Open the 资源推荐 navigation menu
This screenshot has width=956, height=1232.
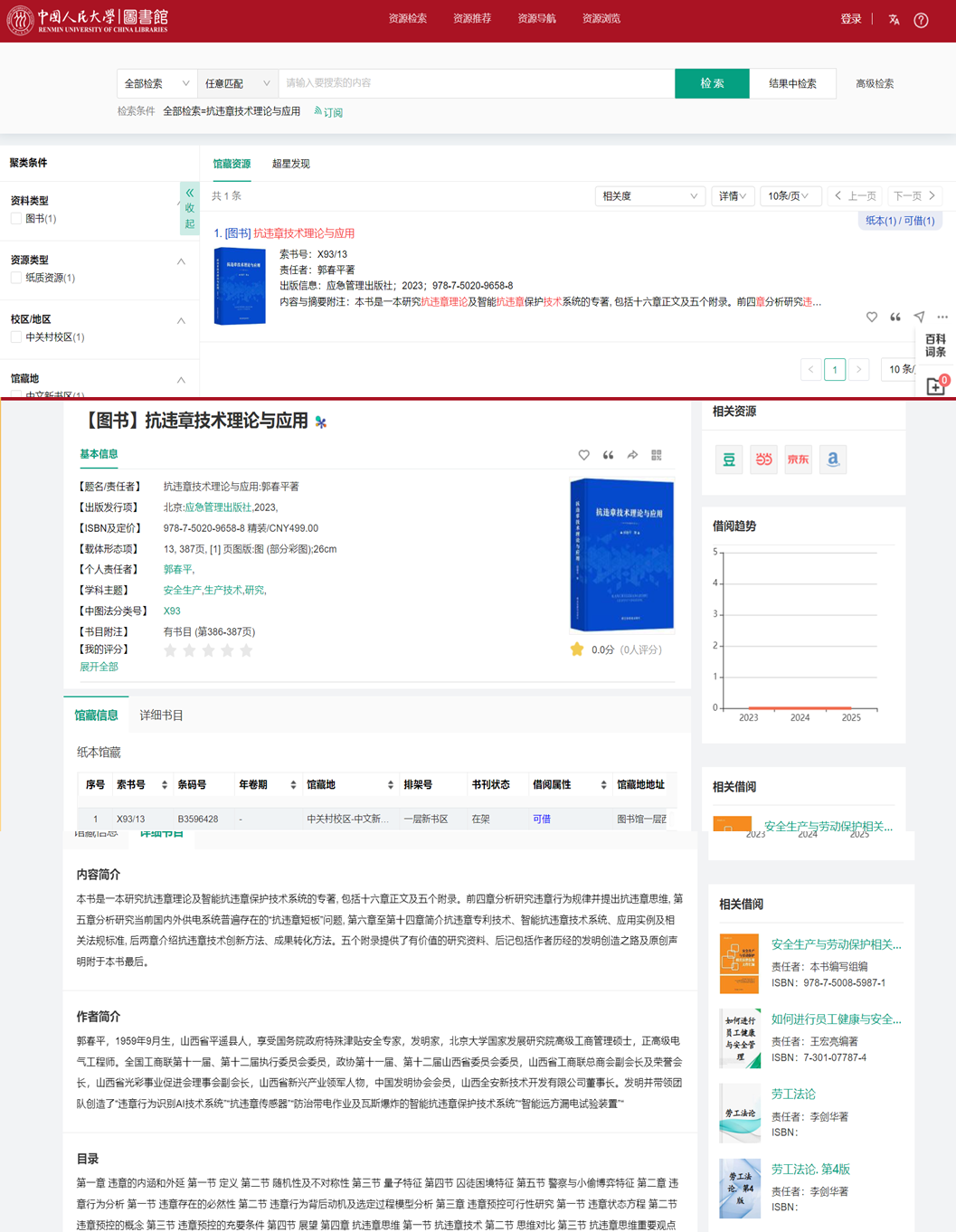tap(472, 19)
